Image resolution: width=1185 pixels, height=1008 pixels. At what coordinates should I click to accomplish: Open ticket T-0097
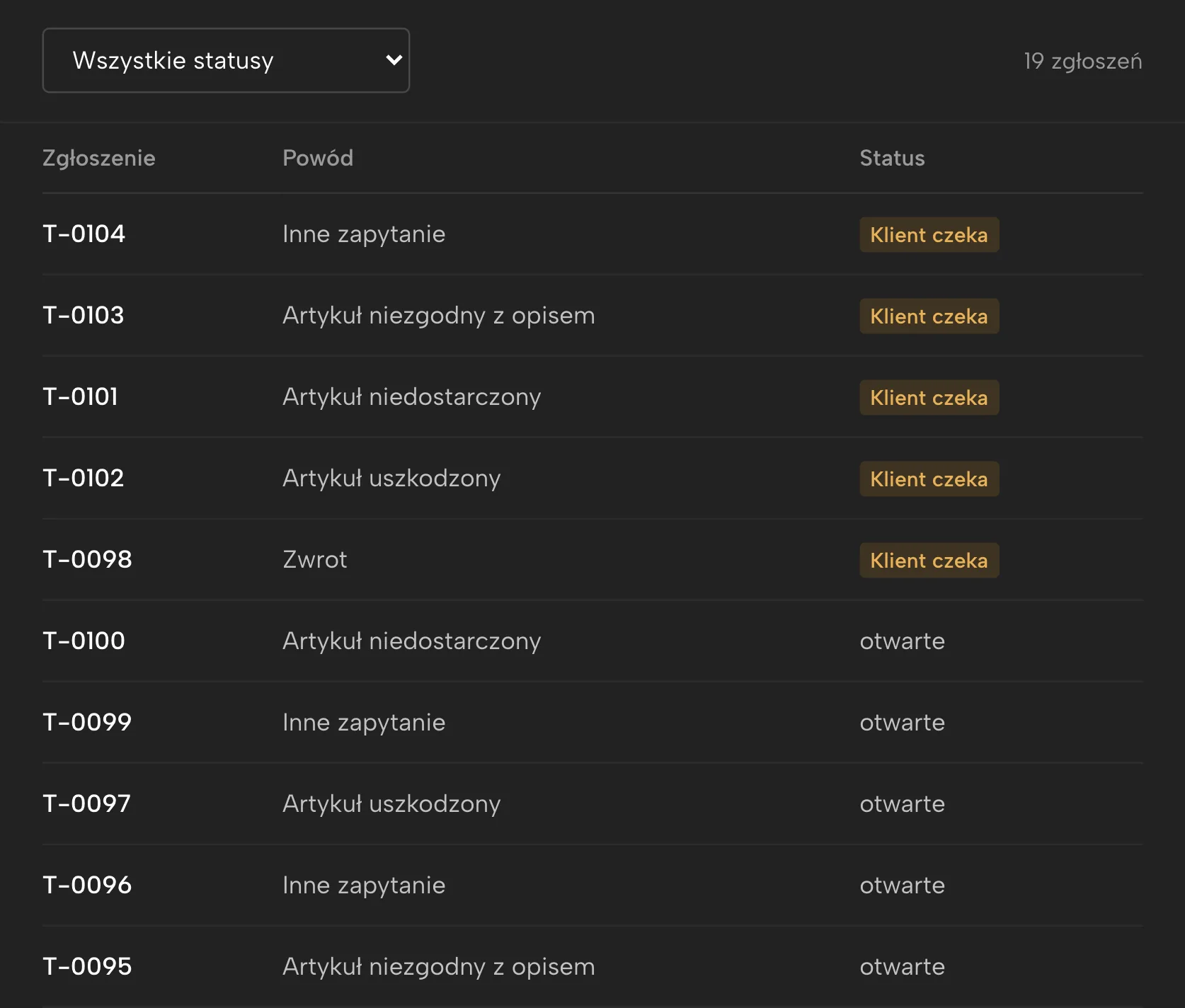click(86, 803)
